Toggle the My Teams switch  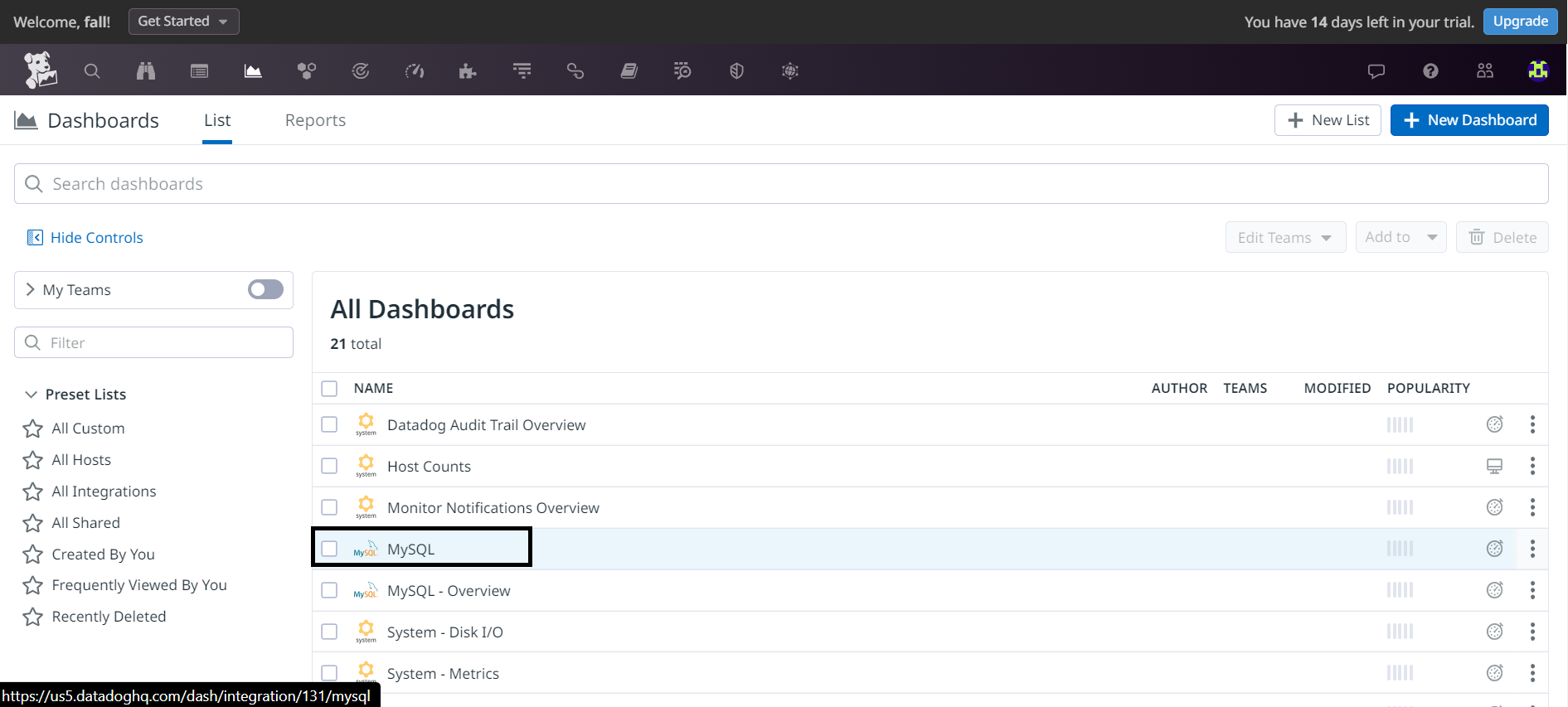(x=265, y=289)
